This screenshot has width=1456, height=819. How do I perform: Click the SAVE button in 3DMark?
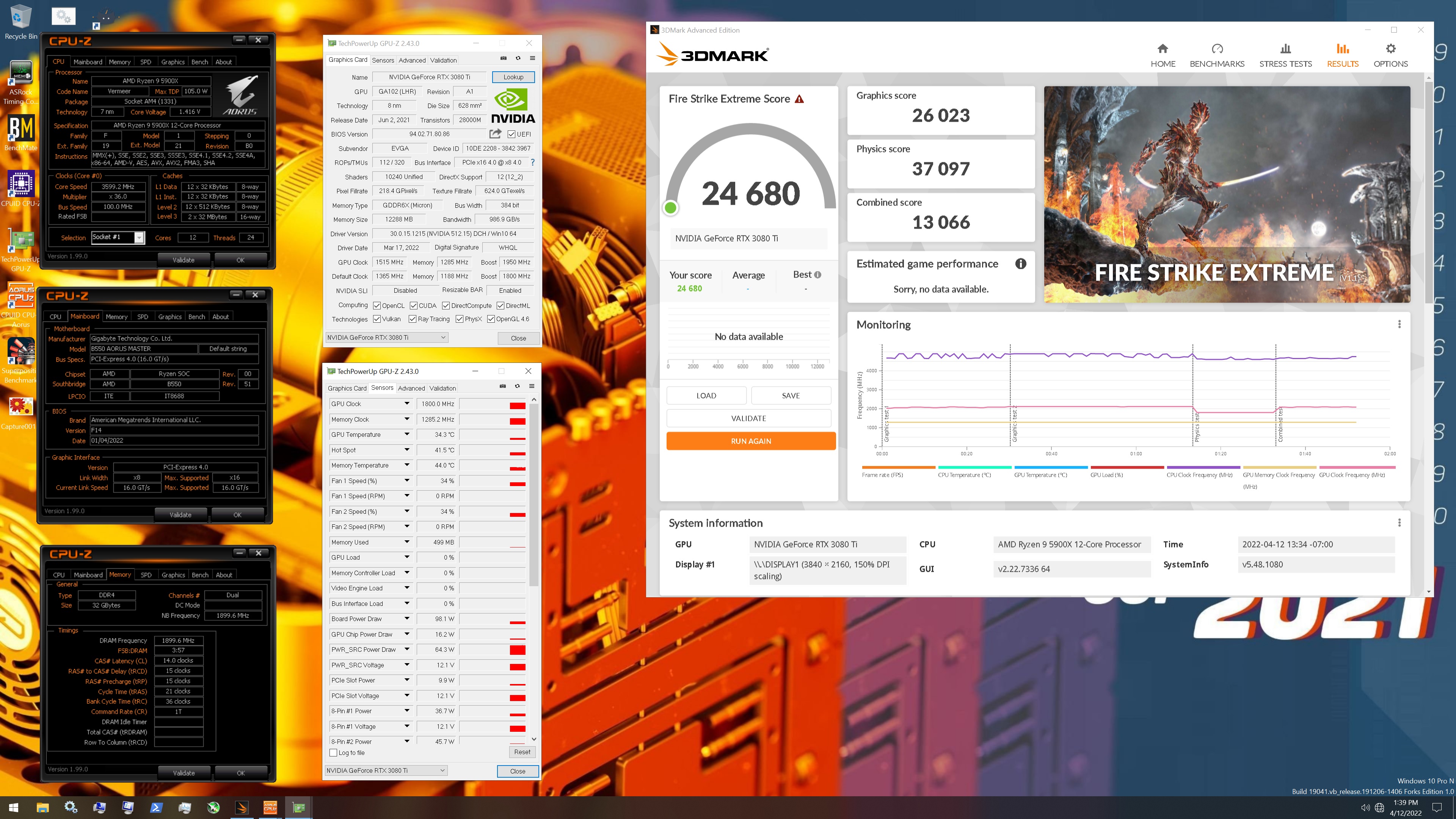[x=791, y=395]
